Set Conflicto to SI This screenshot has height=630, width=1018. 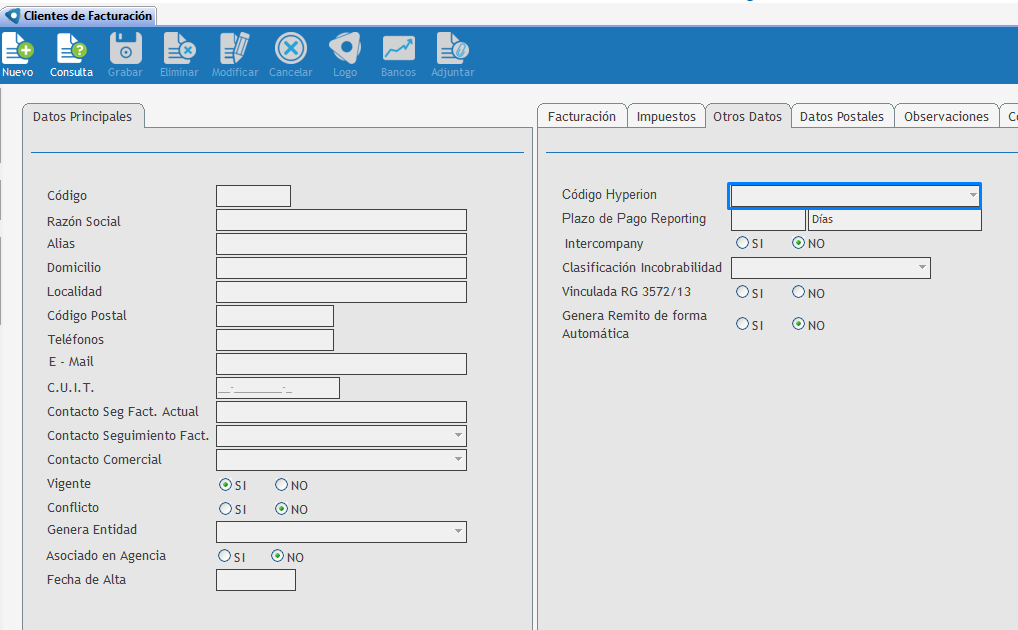click(x=225, y=509)
